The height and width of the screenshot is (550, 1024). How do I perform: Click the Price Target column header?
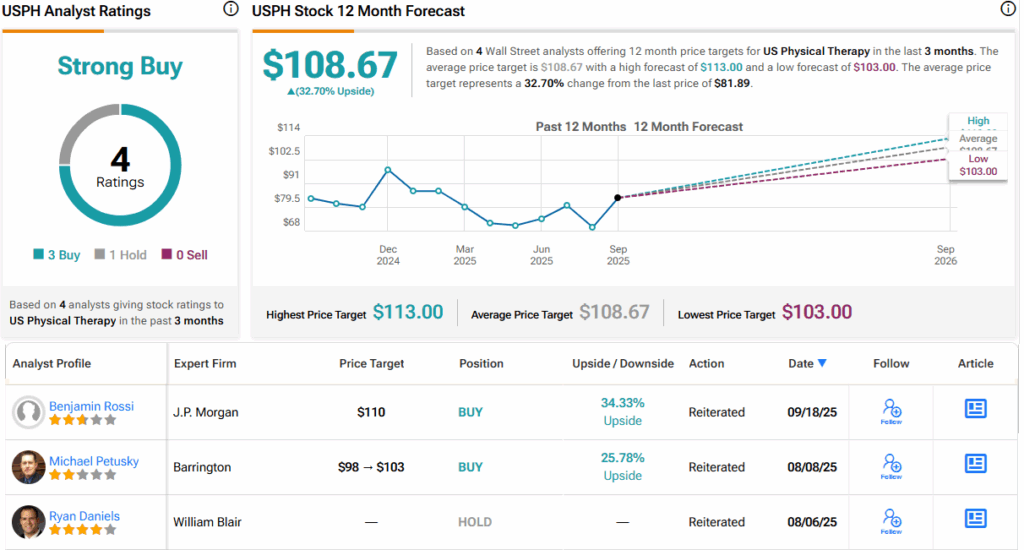(372, 363)
